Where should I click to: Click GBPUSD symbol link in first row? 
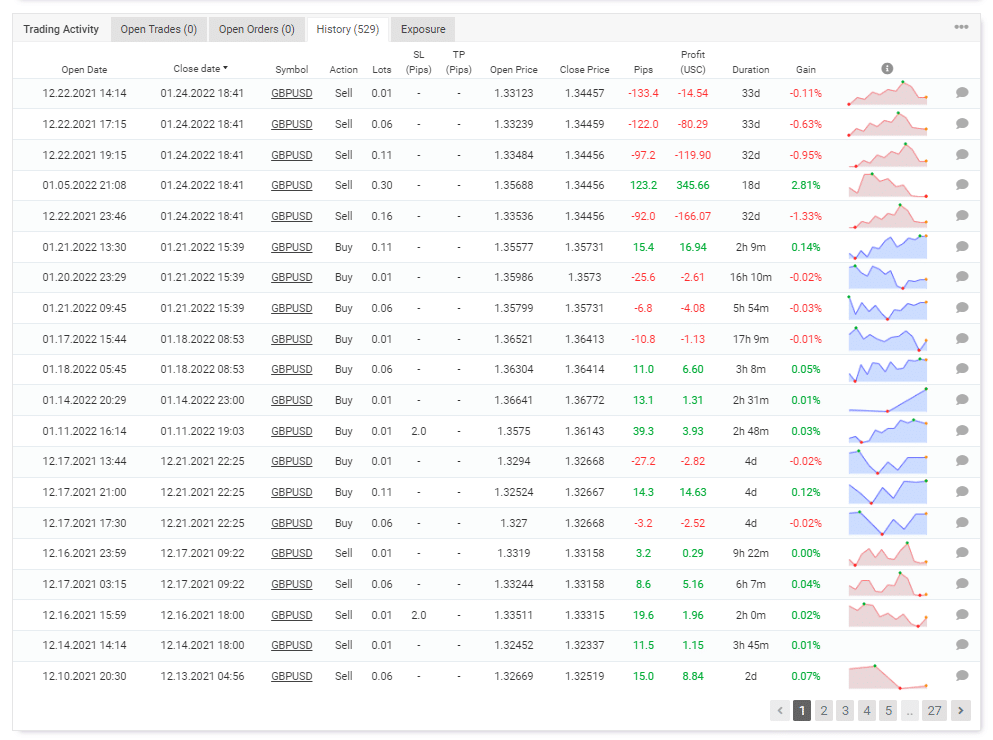tap(292, 93)
